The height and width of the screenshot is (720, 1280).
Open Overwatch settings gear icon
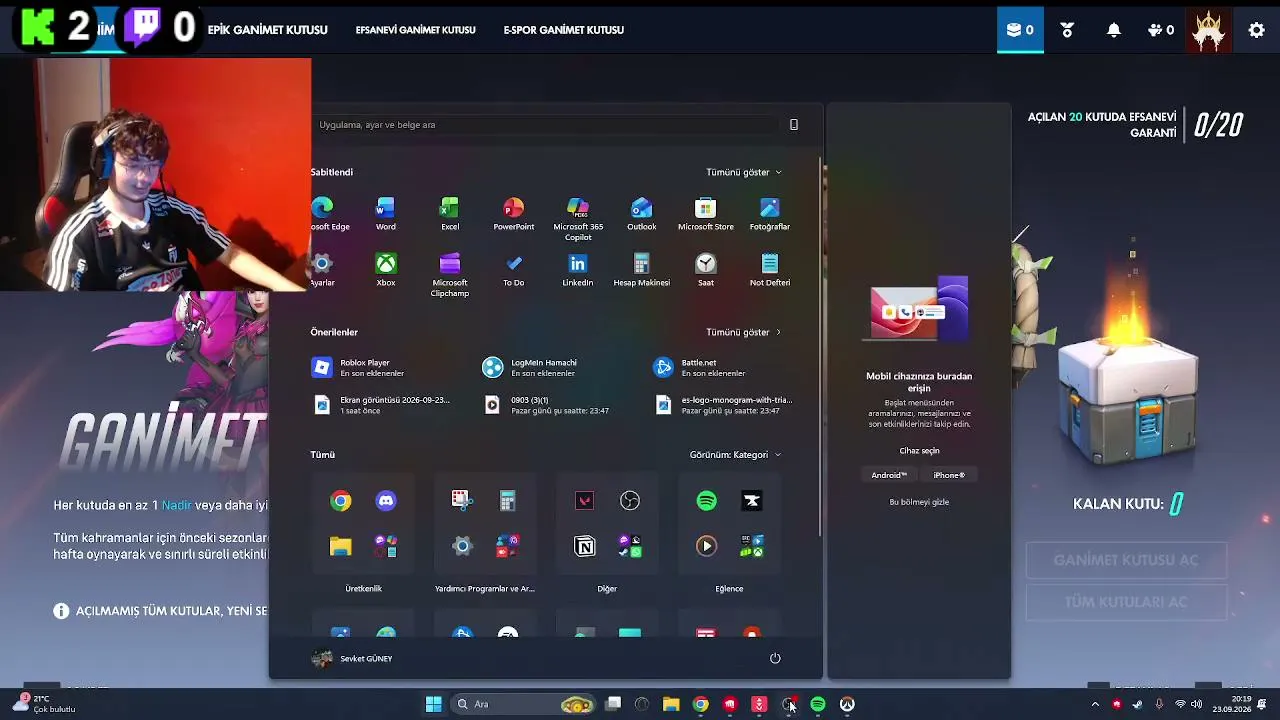point(1257,30)
